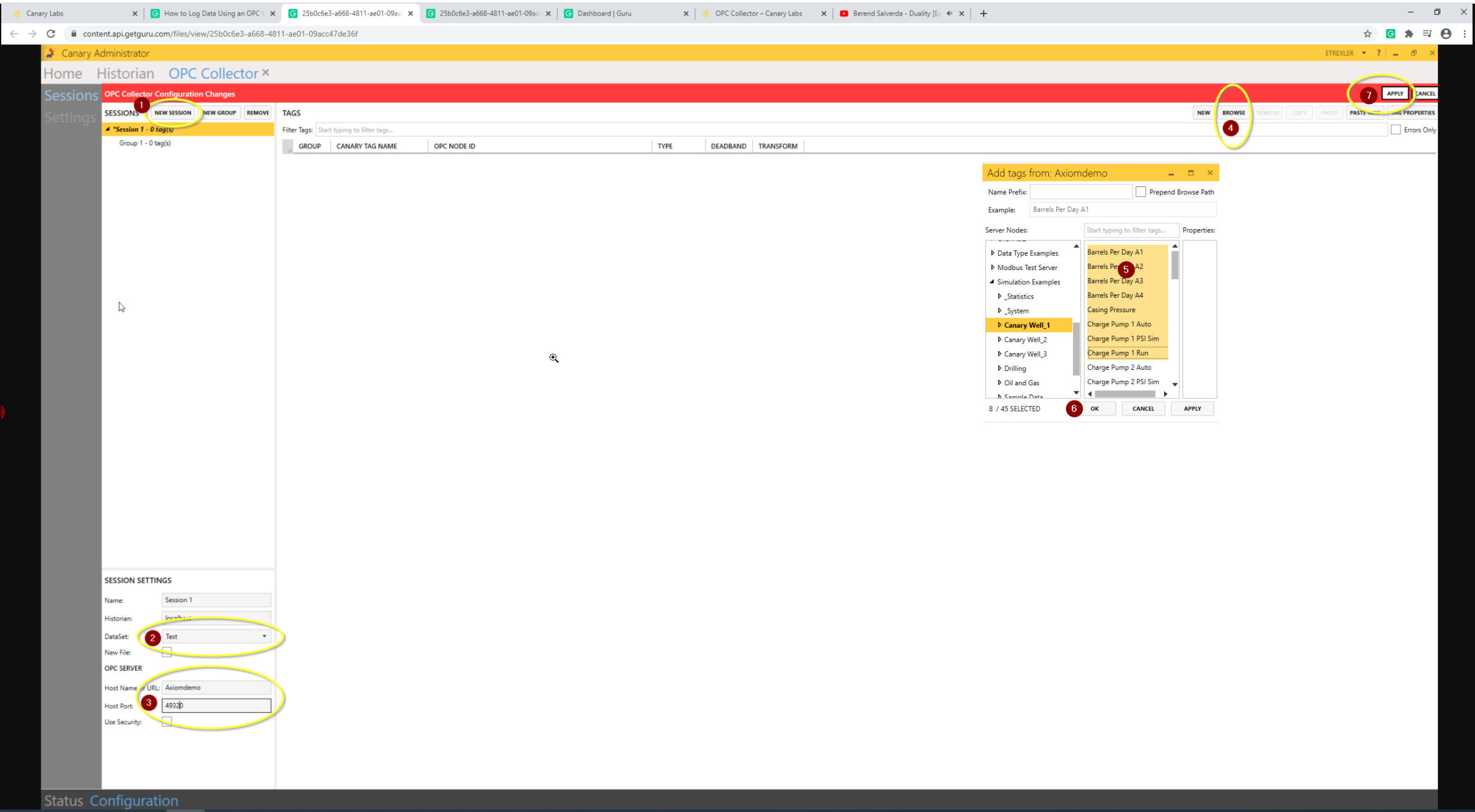Reload the page with refresh icon
Image resolution: width=1475 pixels, height=812 pixels.
[51, 33]
